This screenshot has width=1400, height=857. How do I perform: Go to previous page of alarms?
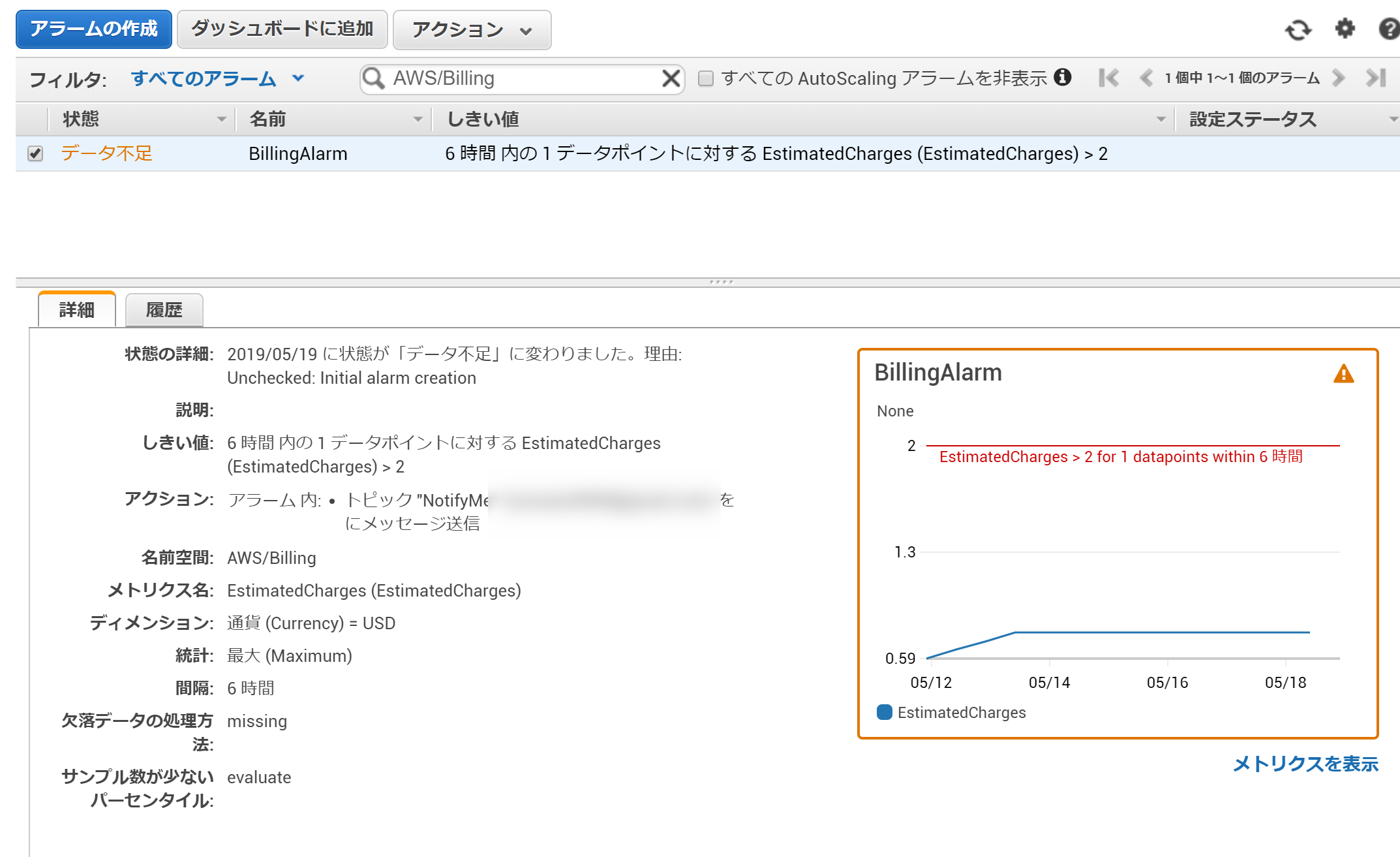[1146, 78]
